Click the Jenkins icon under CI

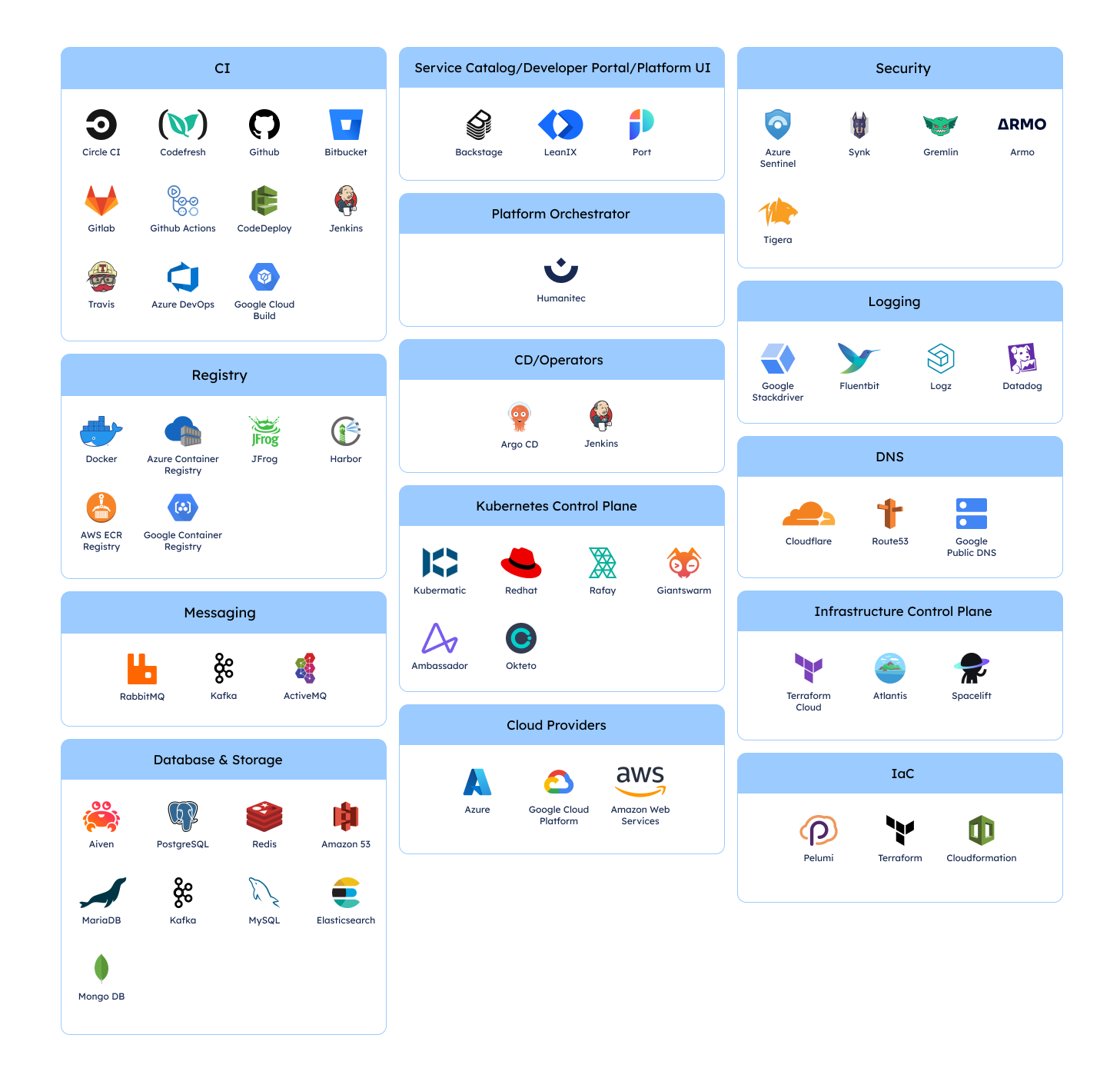click(345, 201)
